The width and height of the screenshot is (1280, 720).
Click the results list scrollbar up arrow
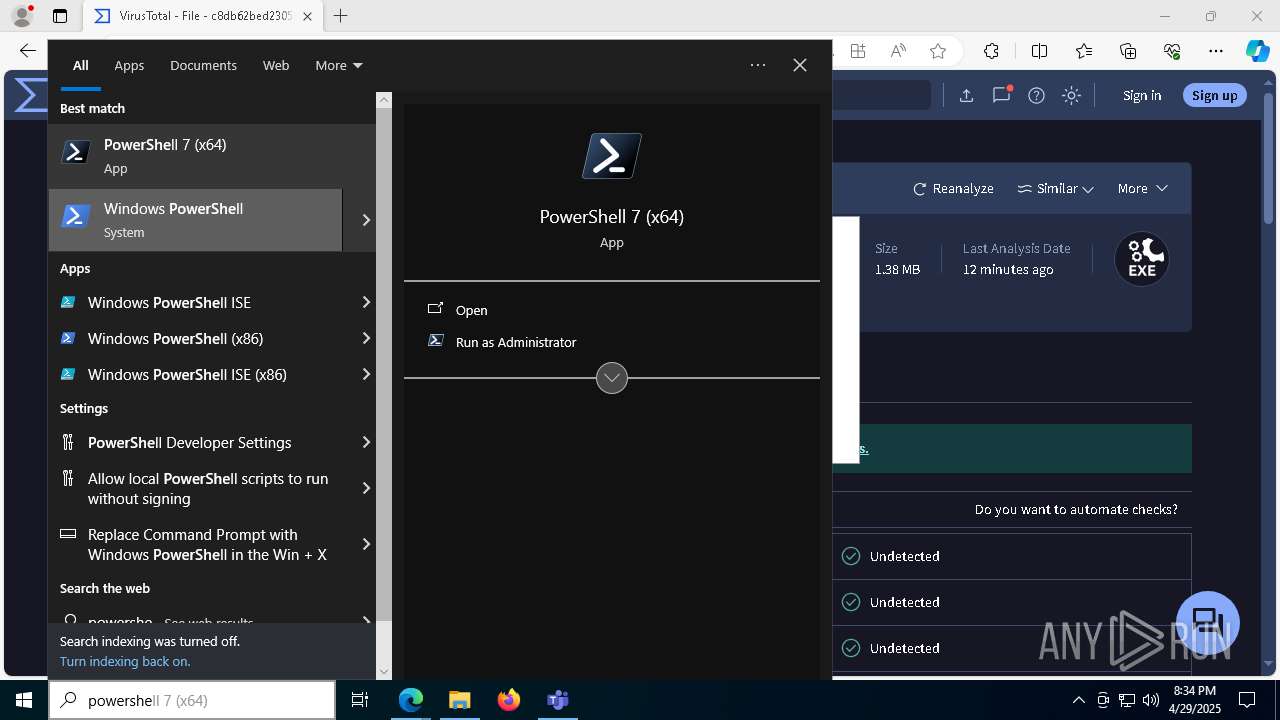(x=384, y=100)
